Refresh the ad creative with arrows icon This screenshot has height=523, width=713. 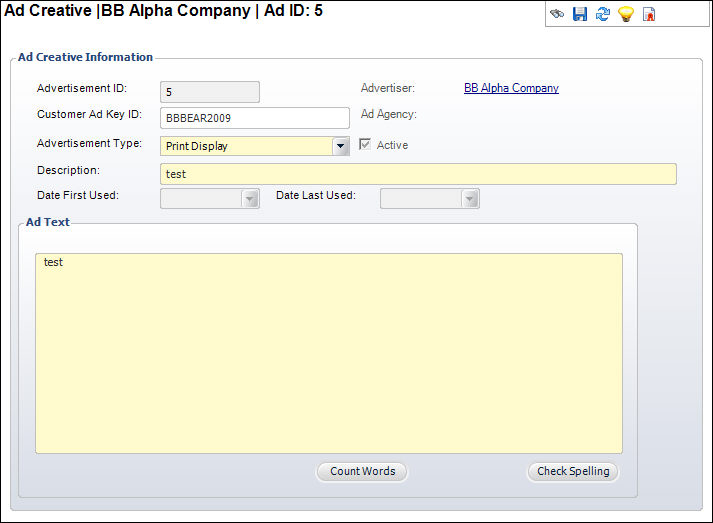[x=602, y=15]
